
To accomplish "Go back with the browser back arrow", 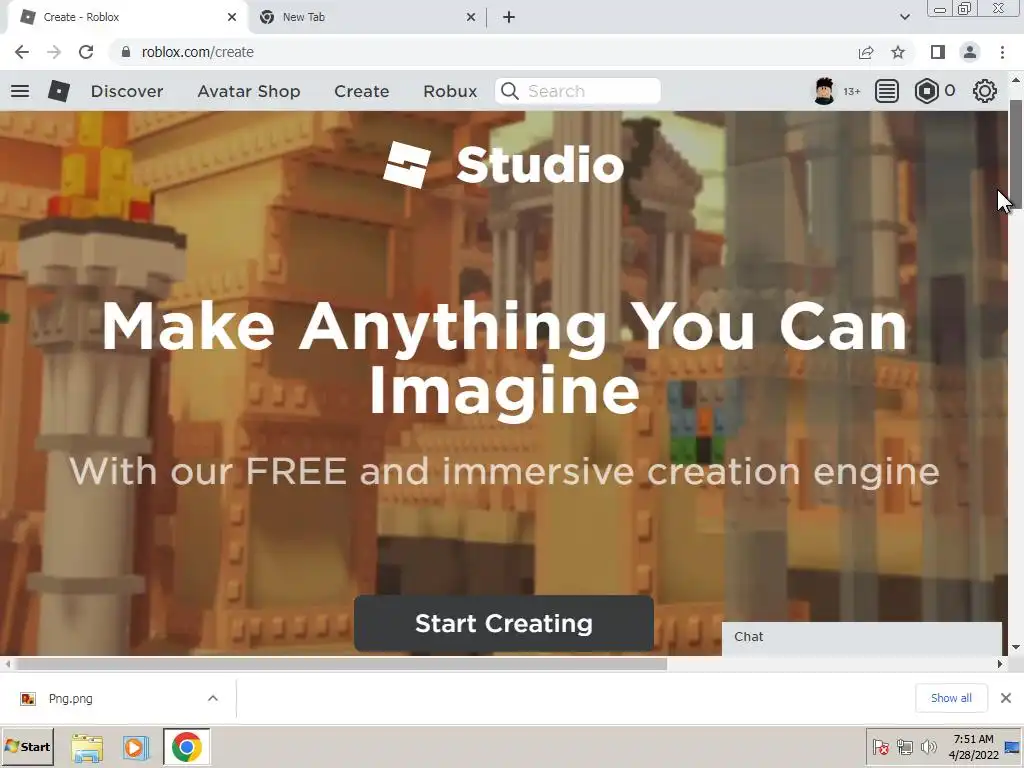I will [22, 52].
